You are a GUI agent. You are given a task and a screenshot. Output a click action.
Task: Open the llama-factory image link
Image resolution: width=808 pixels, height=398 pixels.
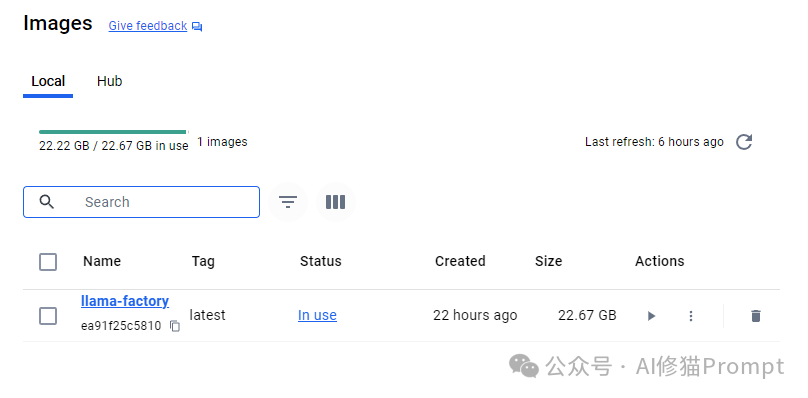(125, 301)
